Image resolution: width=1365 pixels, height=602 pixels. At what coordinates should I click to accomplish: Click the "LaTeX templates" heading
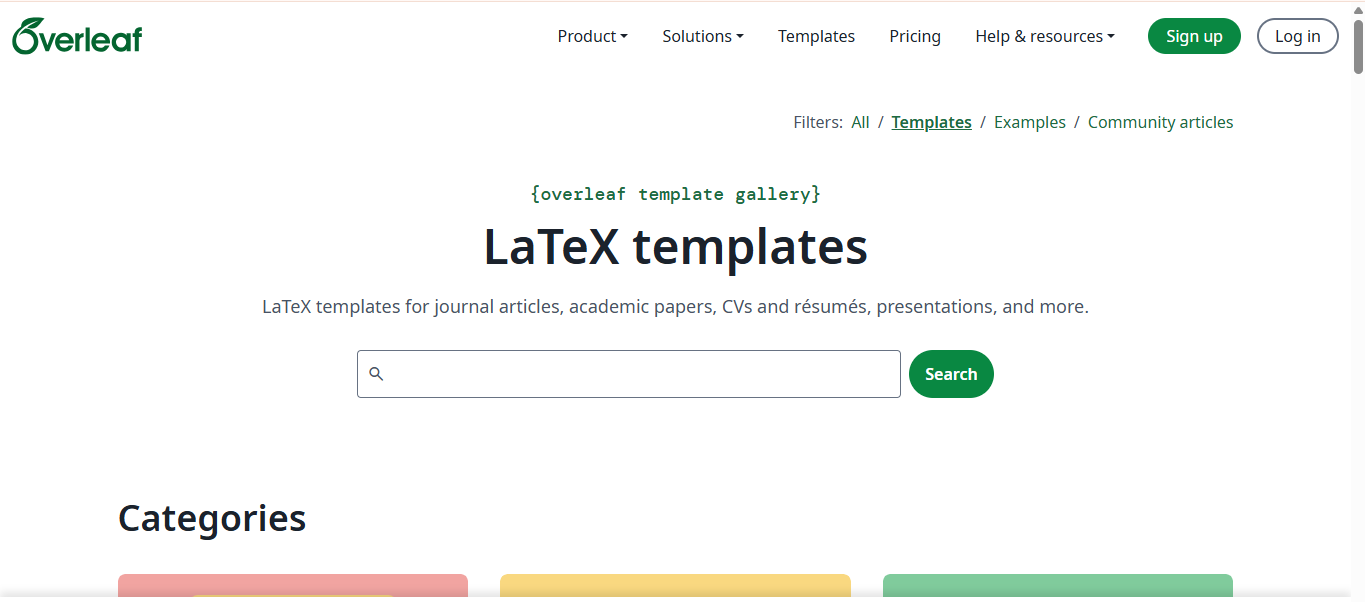676,246
